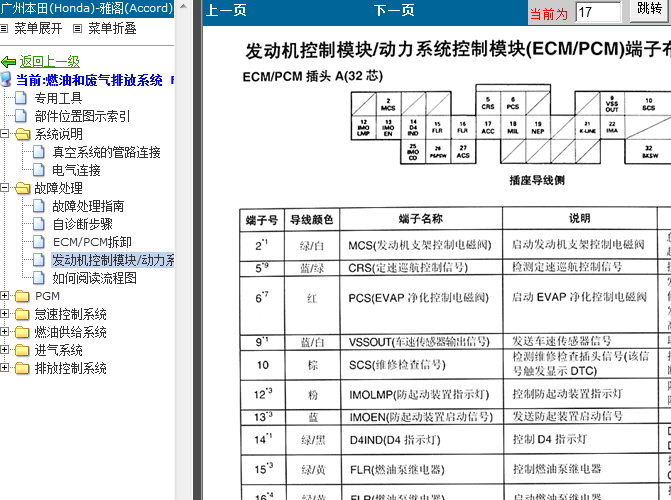
Task: Expand the 进气系统 tree node
Action: [4, 350]
